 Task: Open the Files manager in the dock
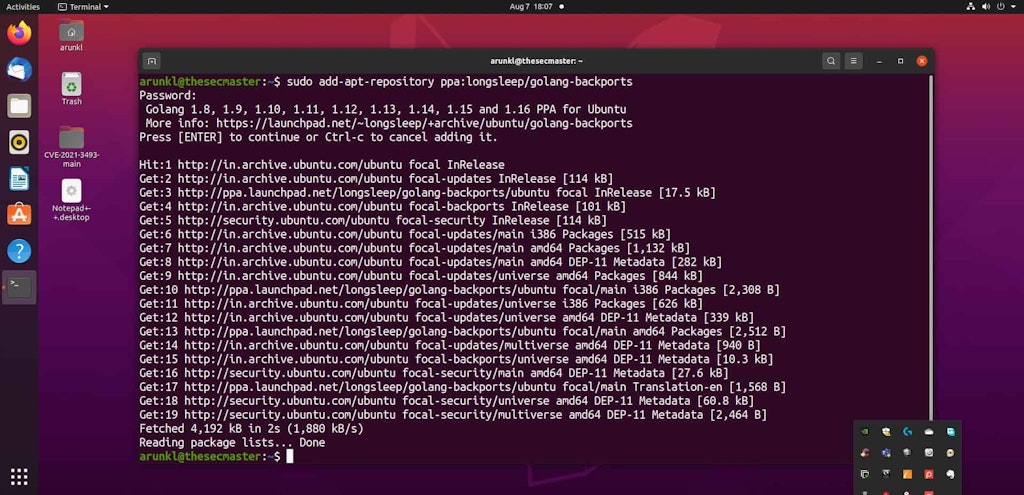(x=19, y=106)
